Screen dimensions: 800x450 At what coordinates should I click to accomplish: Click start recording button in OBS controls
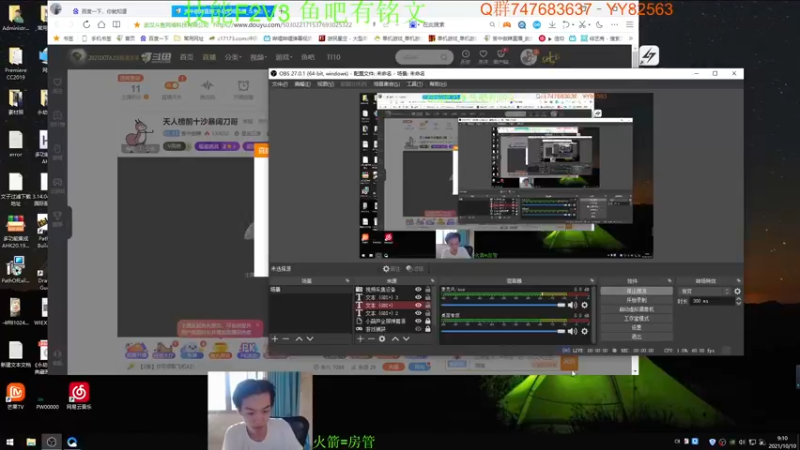point(636,300)
